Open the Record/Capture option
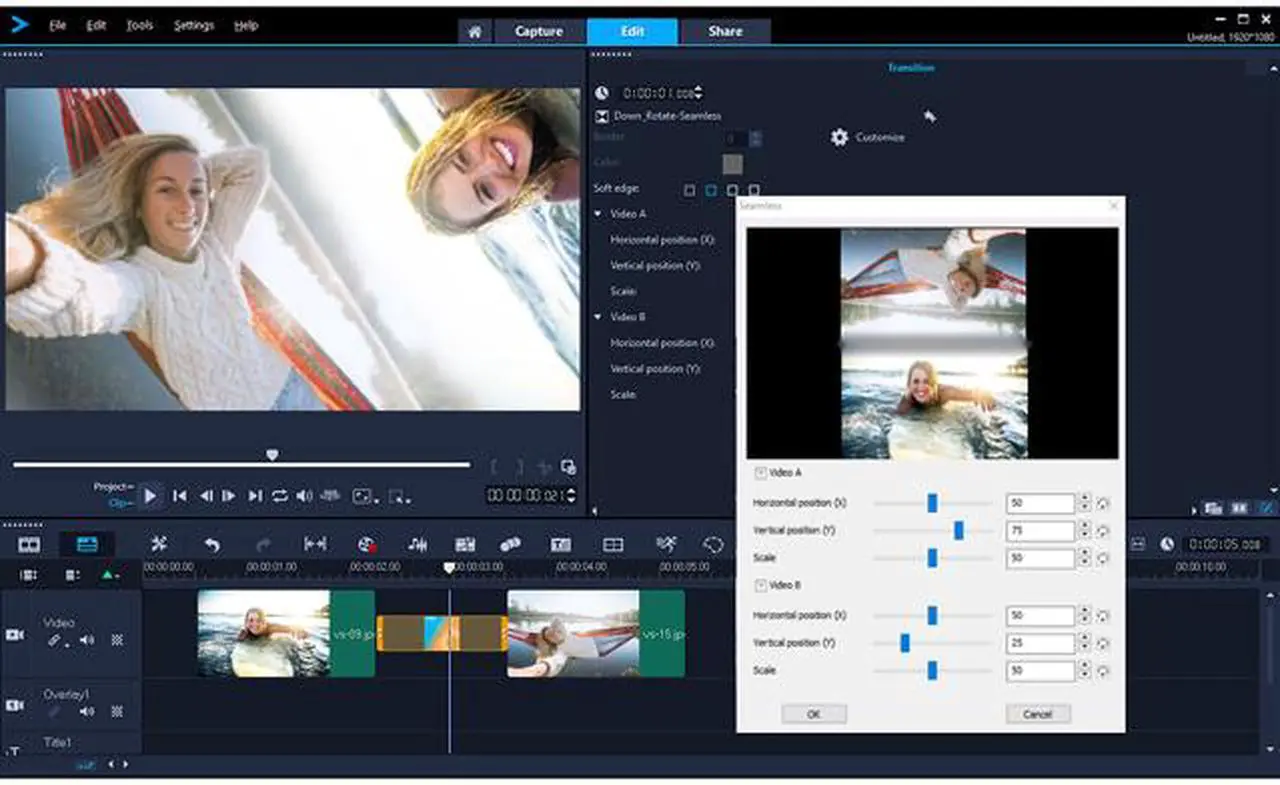This screenshot has width=1280, height=785. (367, 544)
